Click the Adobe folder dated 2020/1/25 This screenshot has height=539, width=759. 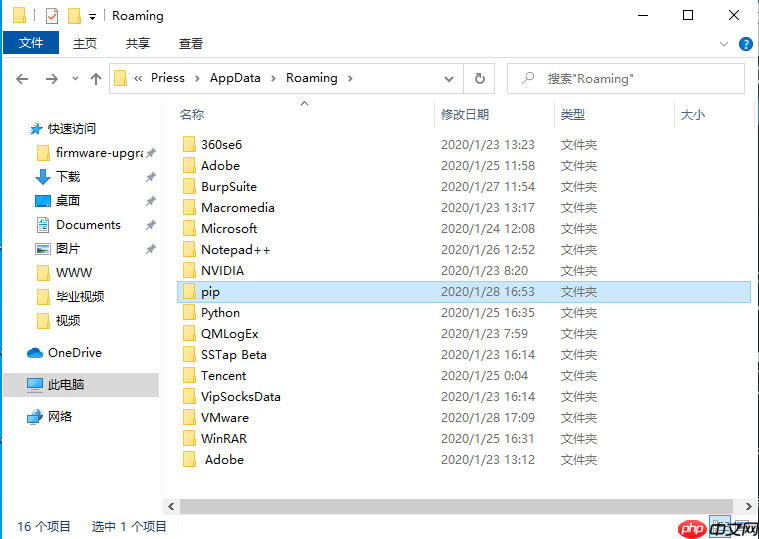click(x=220, y=166)
